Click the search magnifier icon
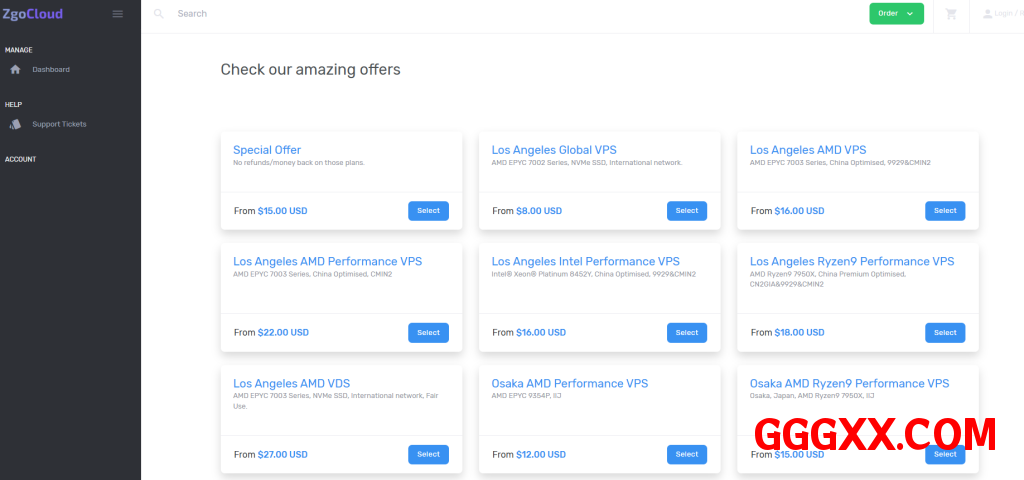 click(x=158, y=14)
